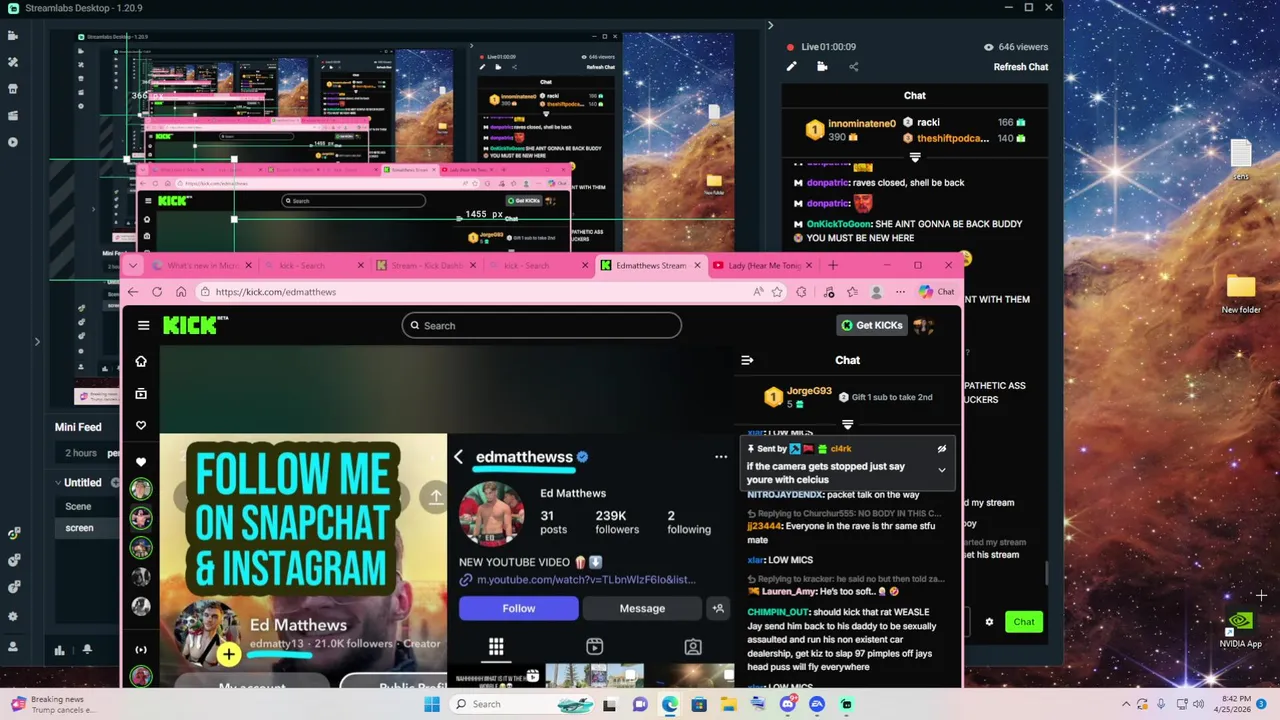Viewport: 1280px width, 720px height.
Task: Open Discord from taskbar
Action: tap(788, 704)
